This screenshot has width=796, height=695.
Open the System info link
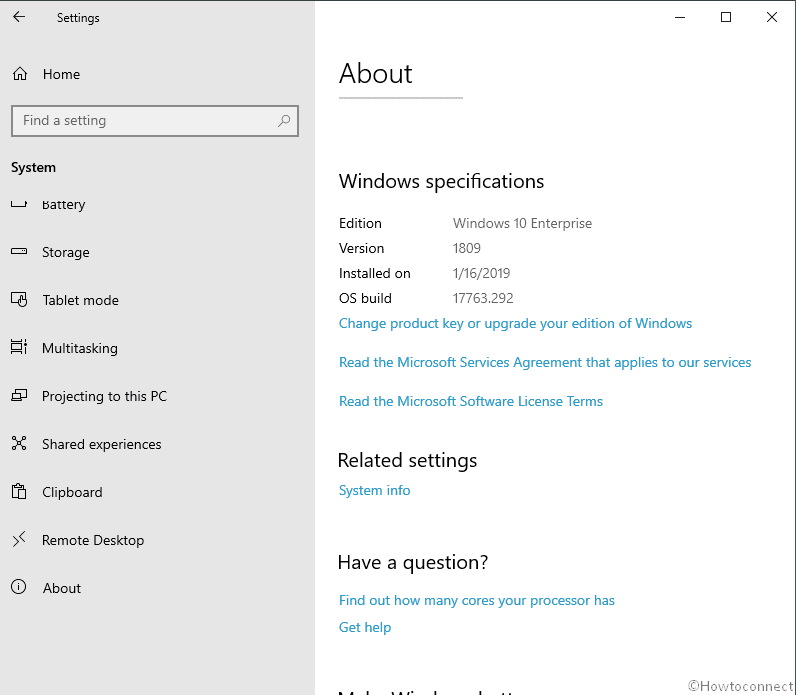374,490
